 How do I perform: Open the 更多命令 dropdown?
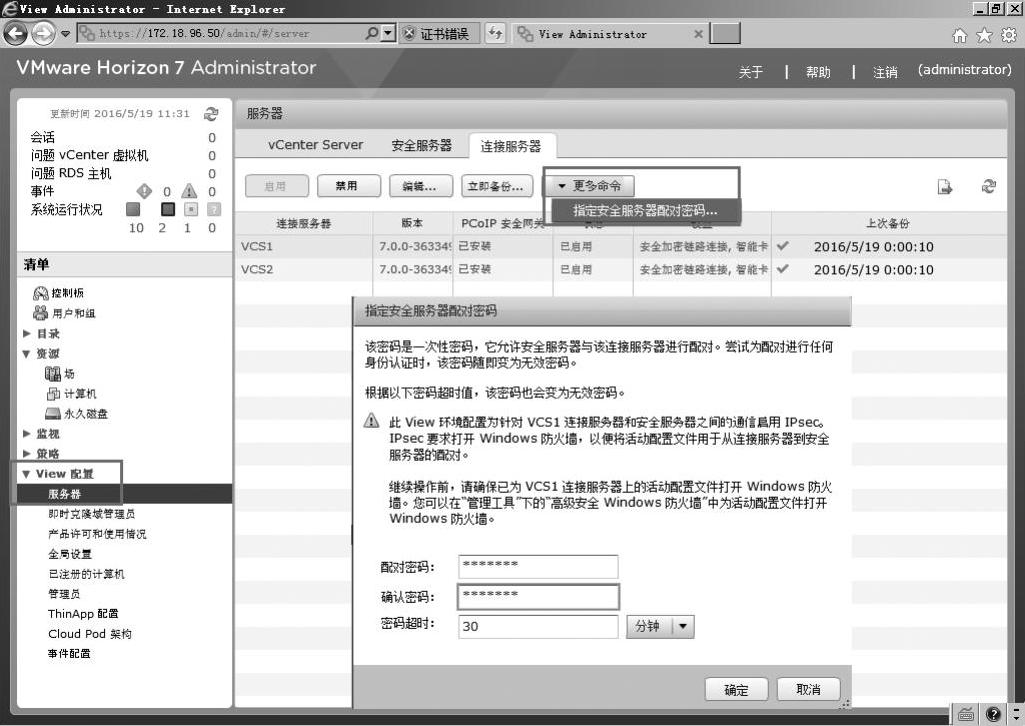[x=590, y=186]
